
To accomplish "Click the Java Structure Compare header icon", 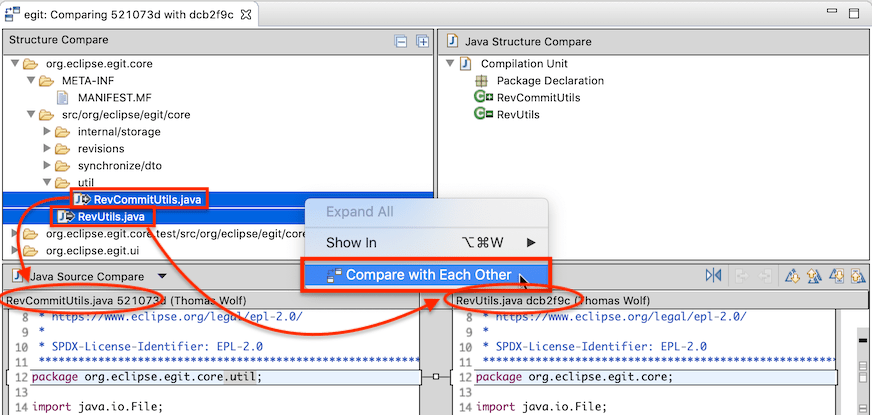I will (x=453, y=41).
